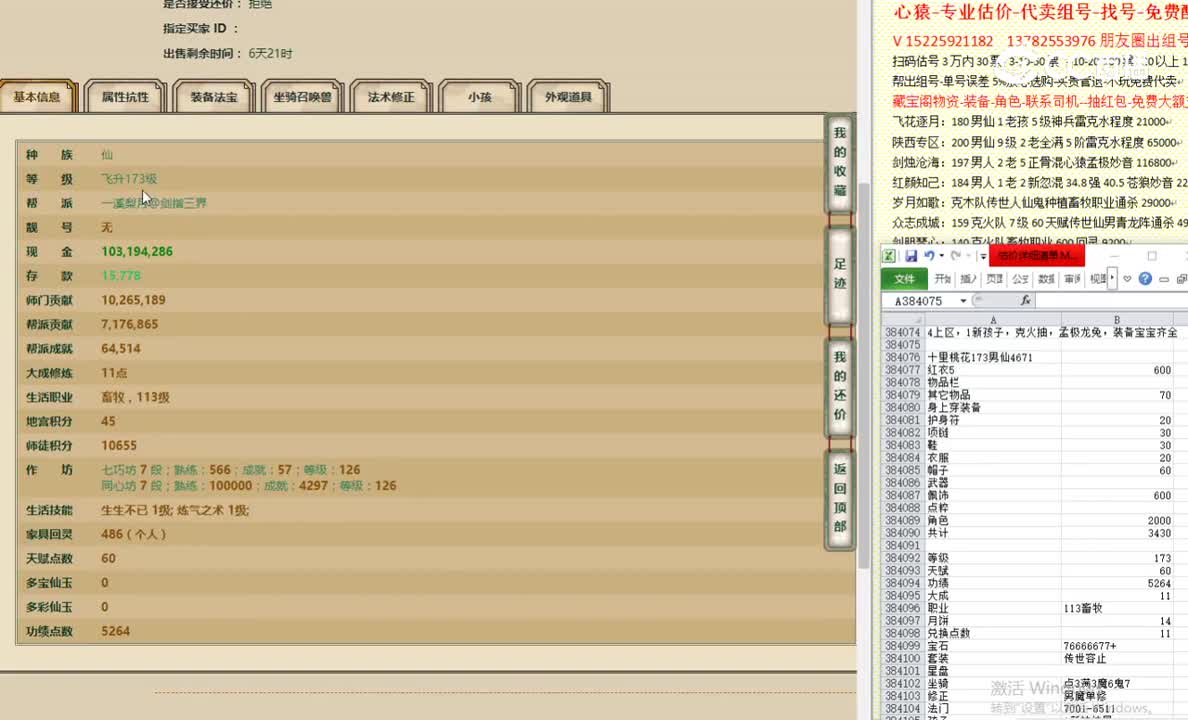Open the 公式 Formulas ribbon tab
The width and height of the screenshot is (1188, 720).
(x=1021, y=279)
